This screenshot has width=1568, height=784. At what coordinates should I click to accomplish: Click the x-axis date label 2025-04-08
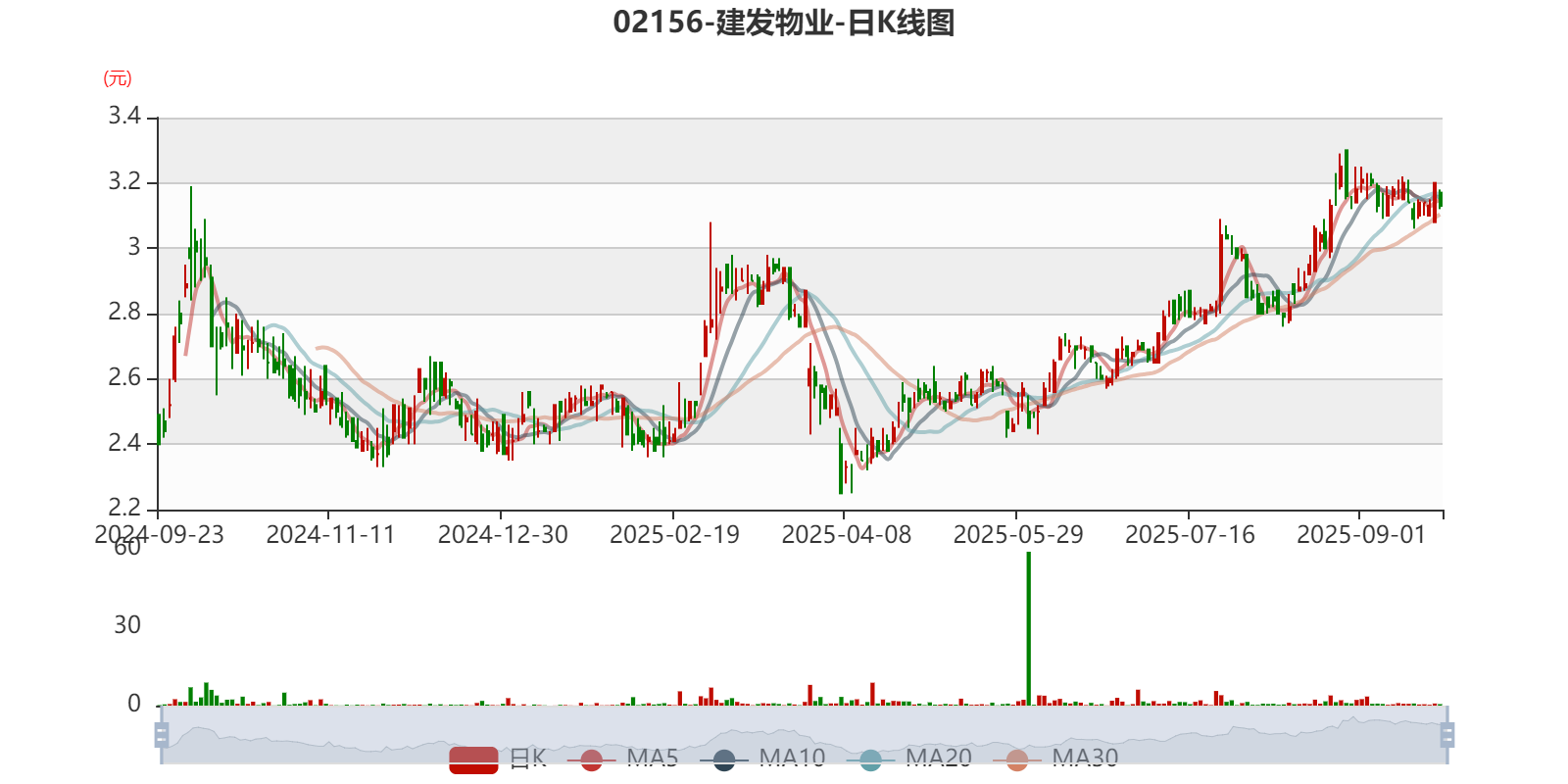846,535
